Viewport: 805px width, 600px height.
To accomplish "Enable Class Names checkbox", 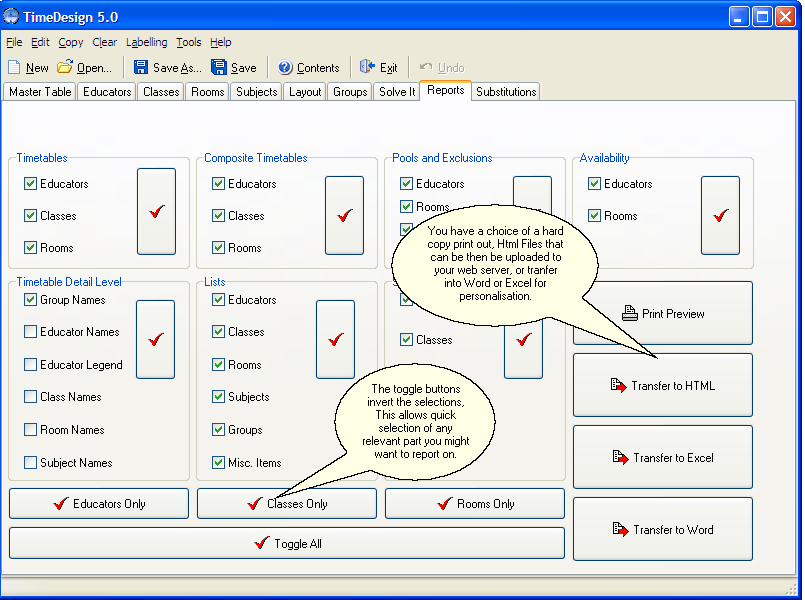I will (x=30, y=397).
